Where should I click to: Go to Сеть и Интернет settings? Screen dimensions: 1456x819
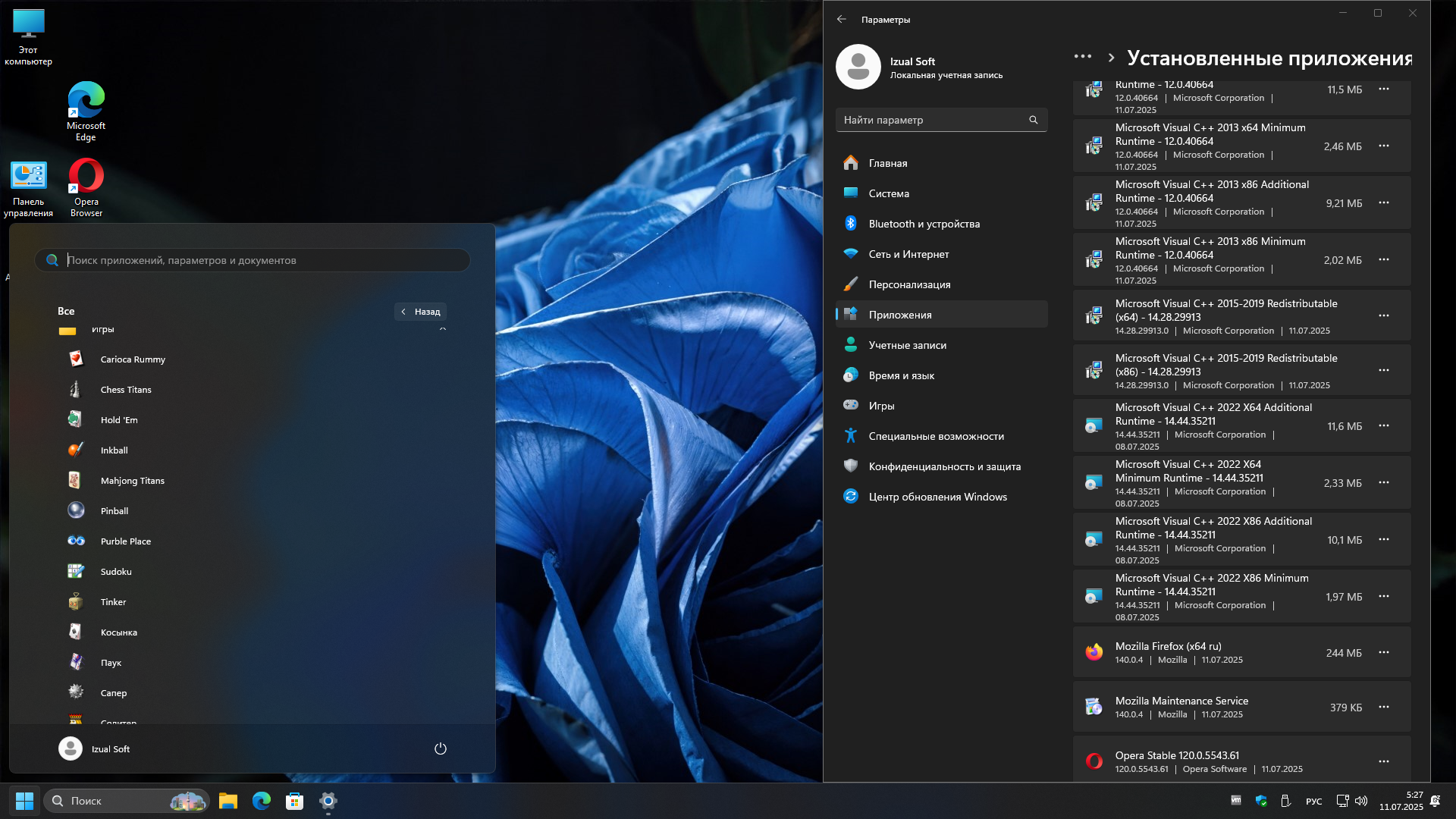(x=941, y=254)
